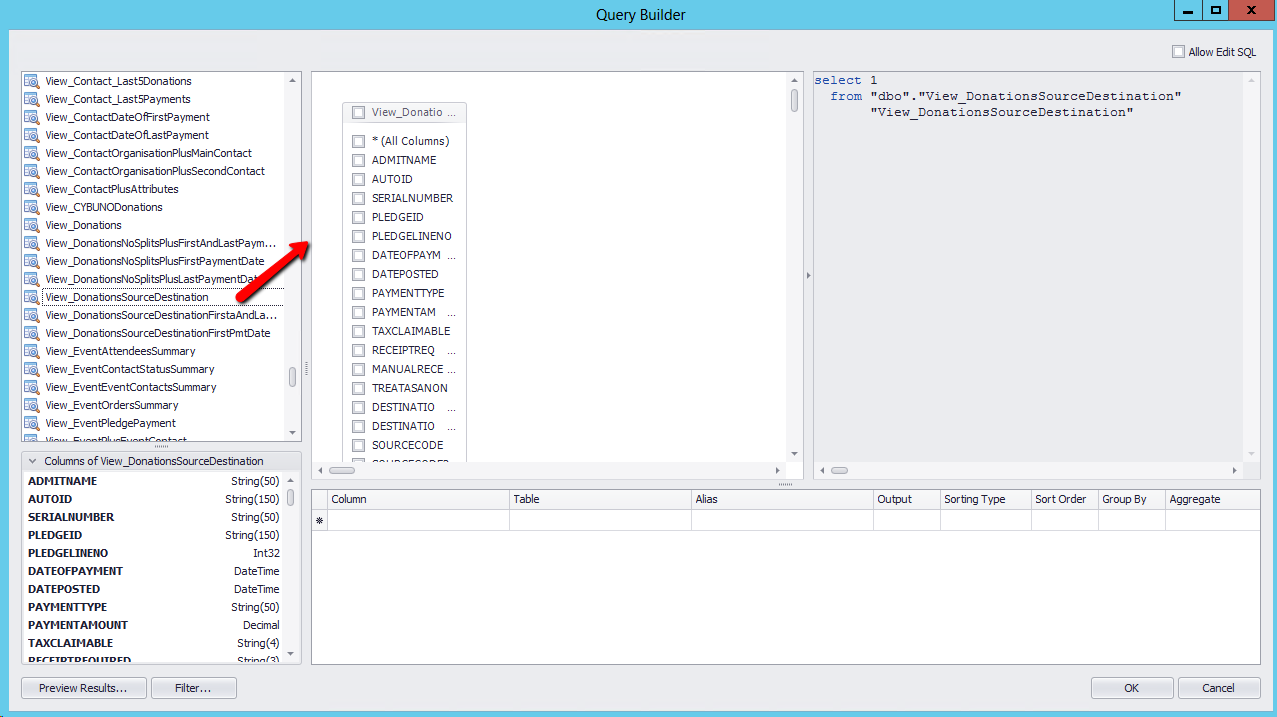The image size is (1277, 717).
Task: Click the View_EventEventContactsSummary view icon
Action: [x=31, y=387]
